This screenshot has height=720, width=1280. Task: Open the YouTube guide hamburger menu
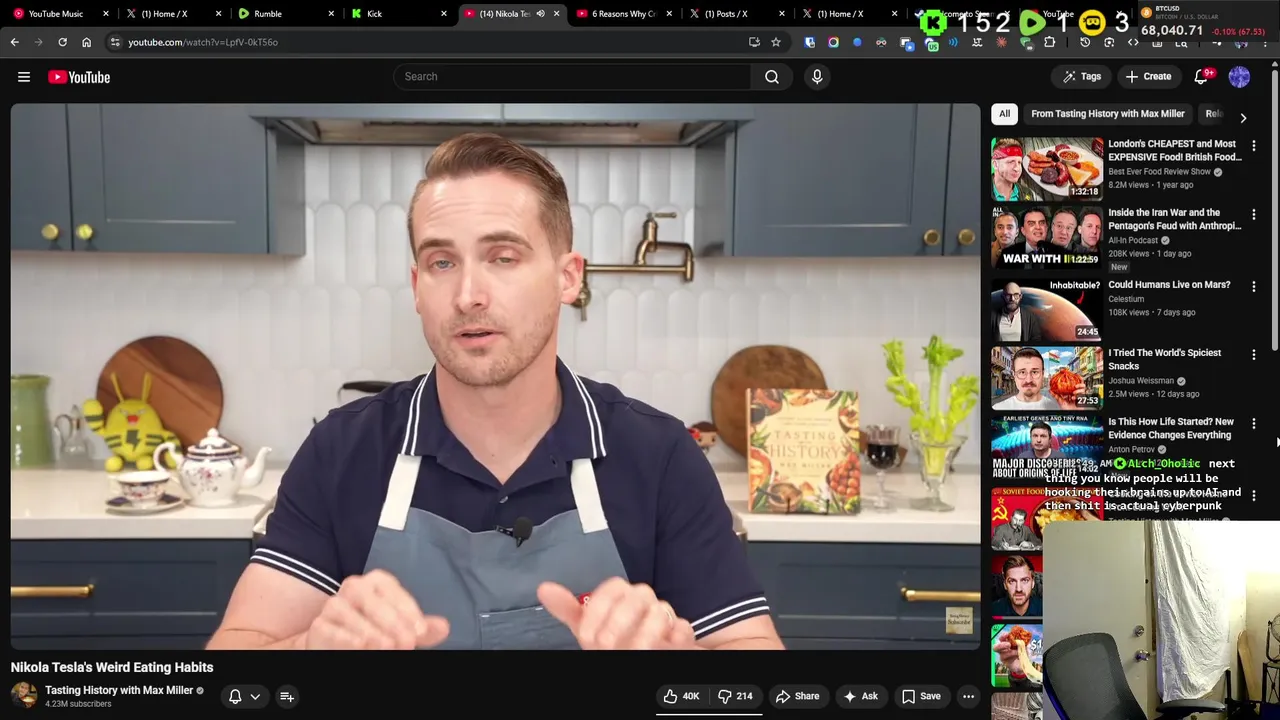click(x=24, y=77)
